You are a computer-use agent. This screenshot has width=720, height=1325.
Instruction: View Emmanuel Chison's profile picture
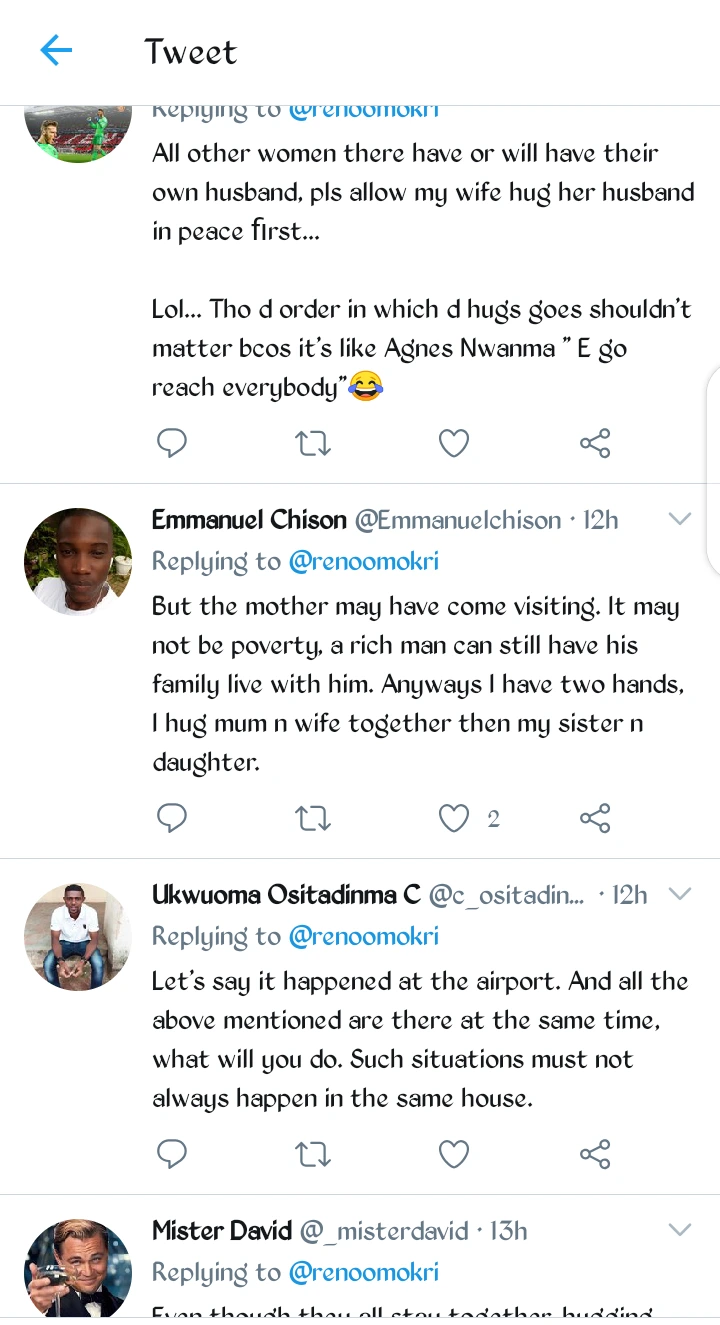[78, 561]
